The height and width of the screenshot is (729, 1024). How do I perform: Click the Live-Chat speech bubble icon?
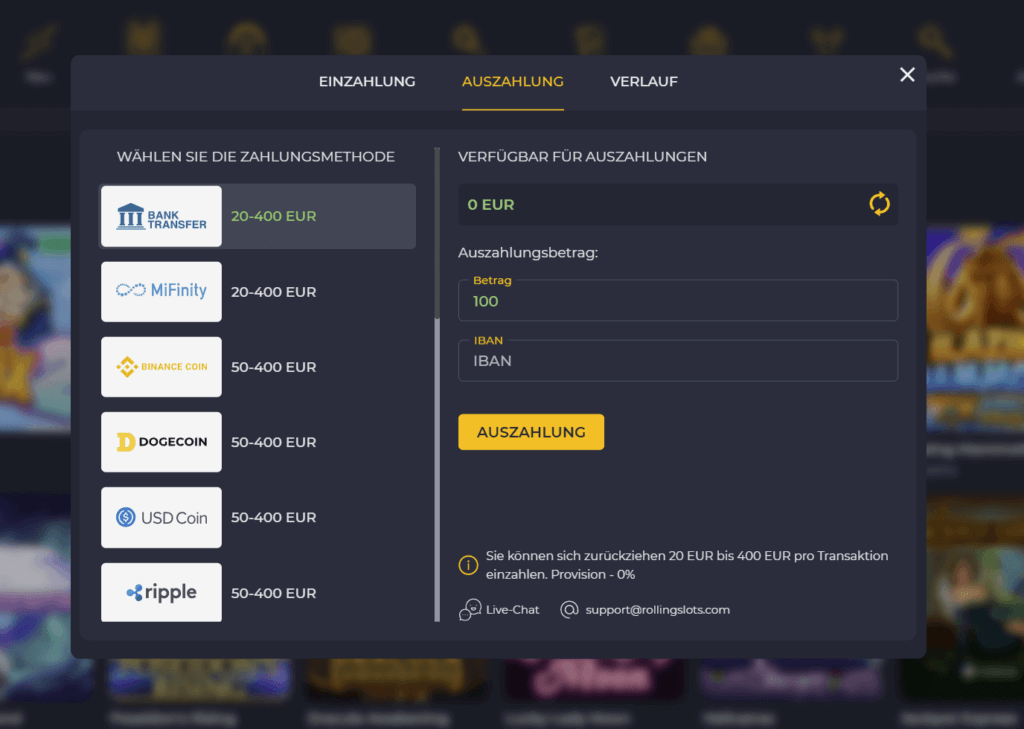[470, 609]
